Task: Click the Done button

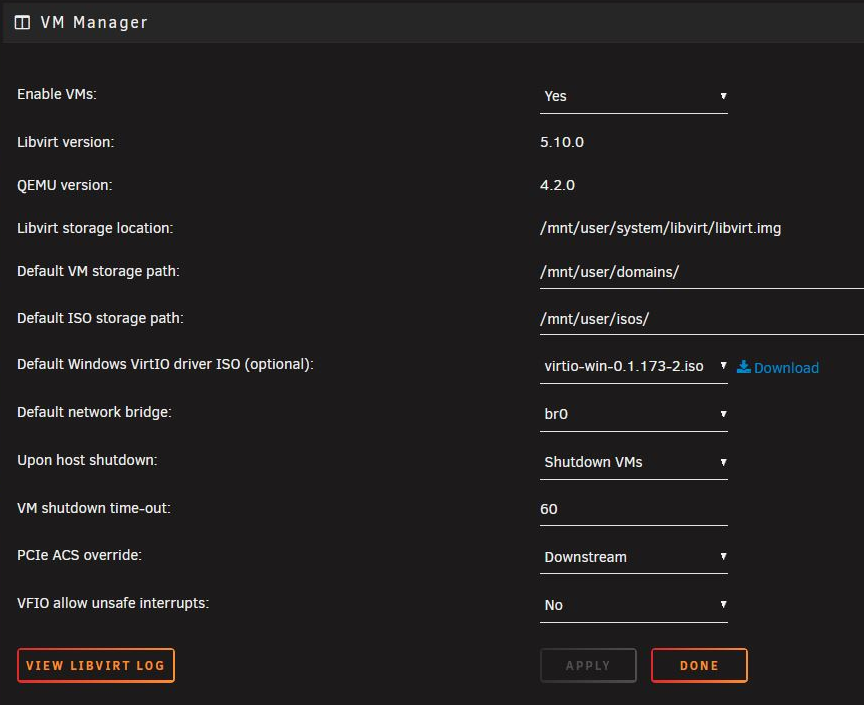Action: 699,665
